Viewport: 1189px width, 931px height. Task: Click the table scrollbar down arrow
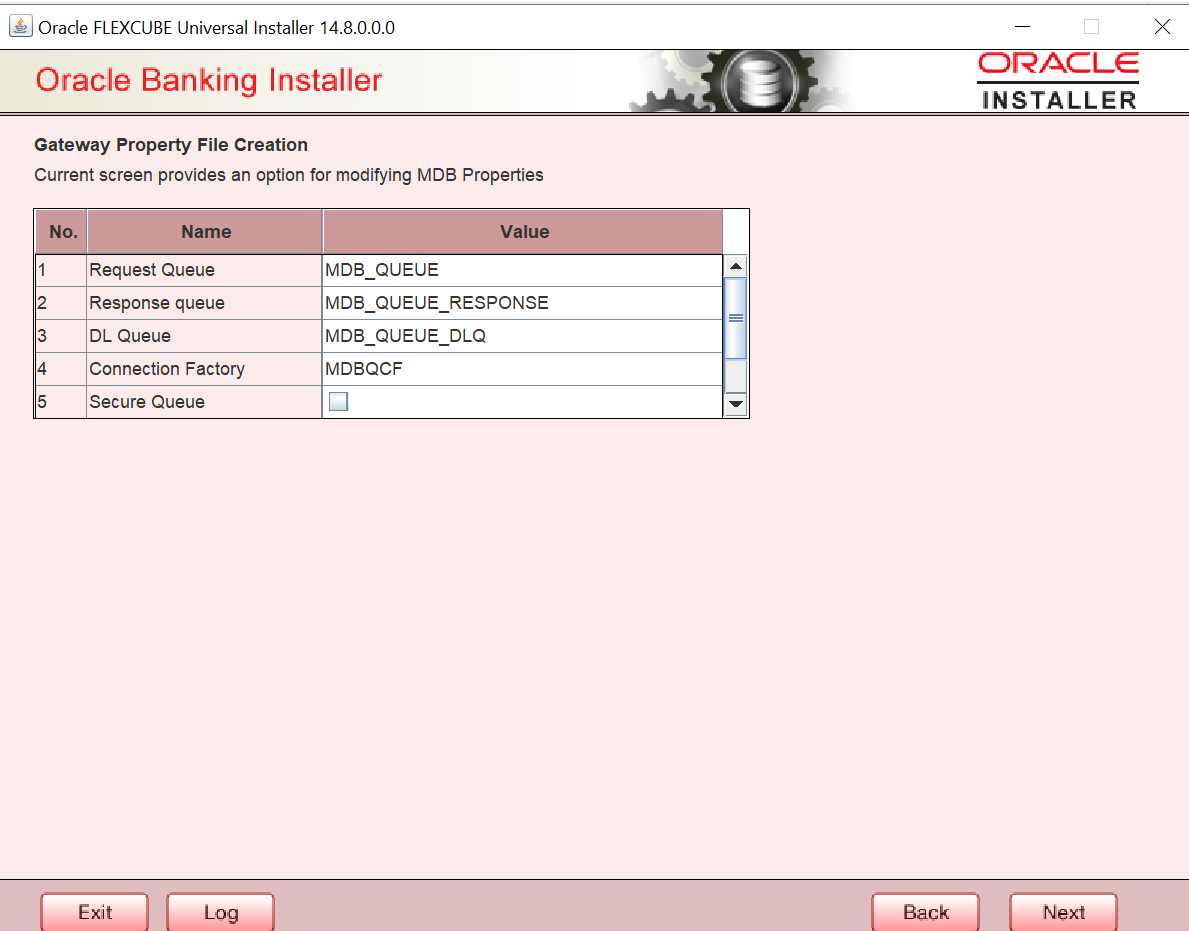click(x=736, y=404)
